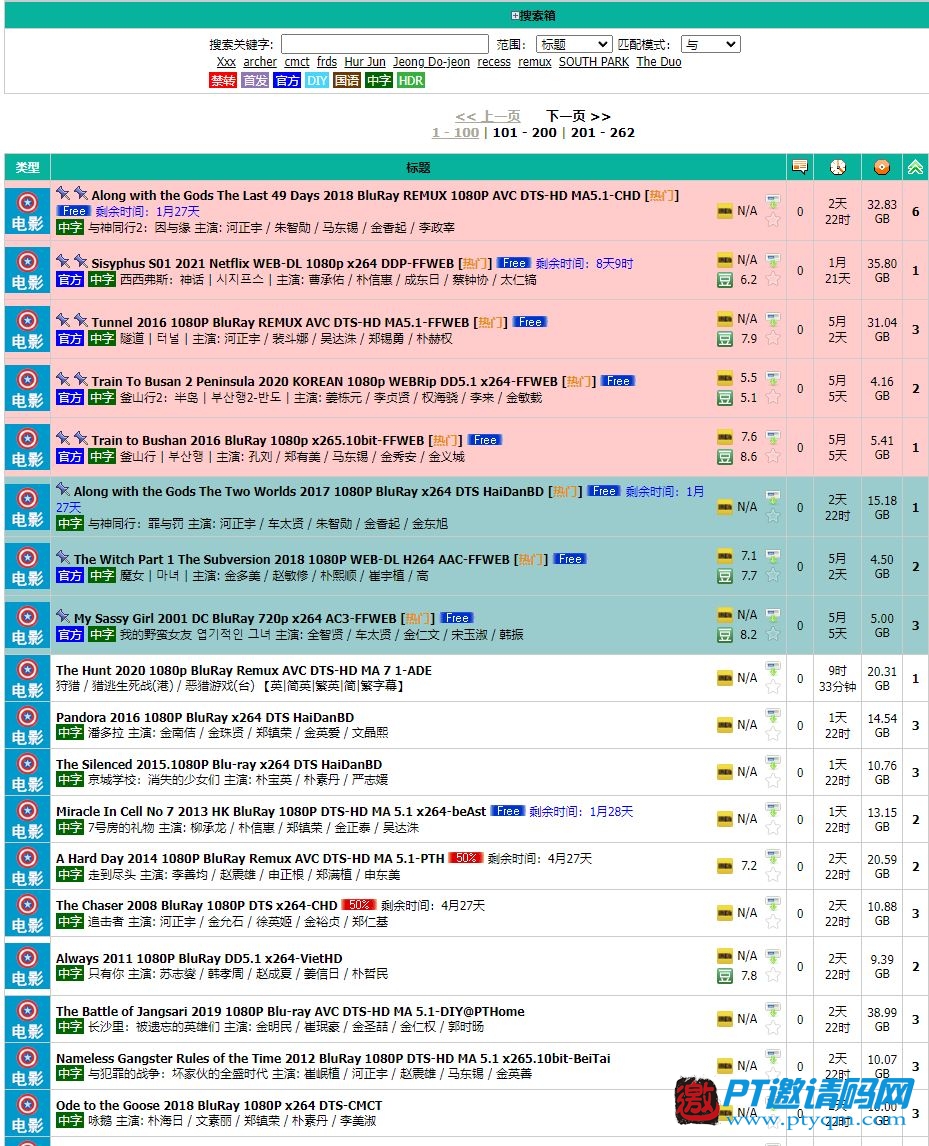
Task: Filter by the green 中字 tag in search box
Action: (x=379, y=80)
